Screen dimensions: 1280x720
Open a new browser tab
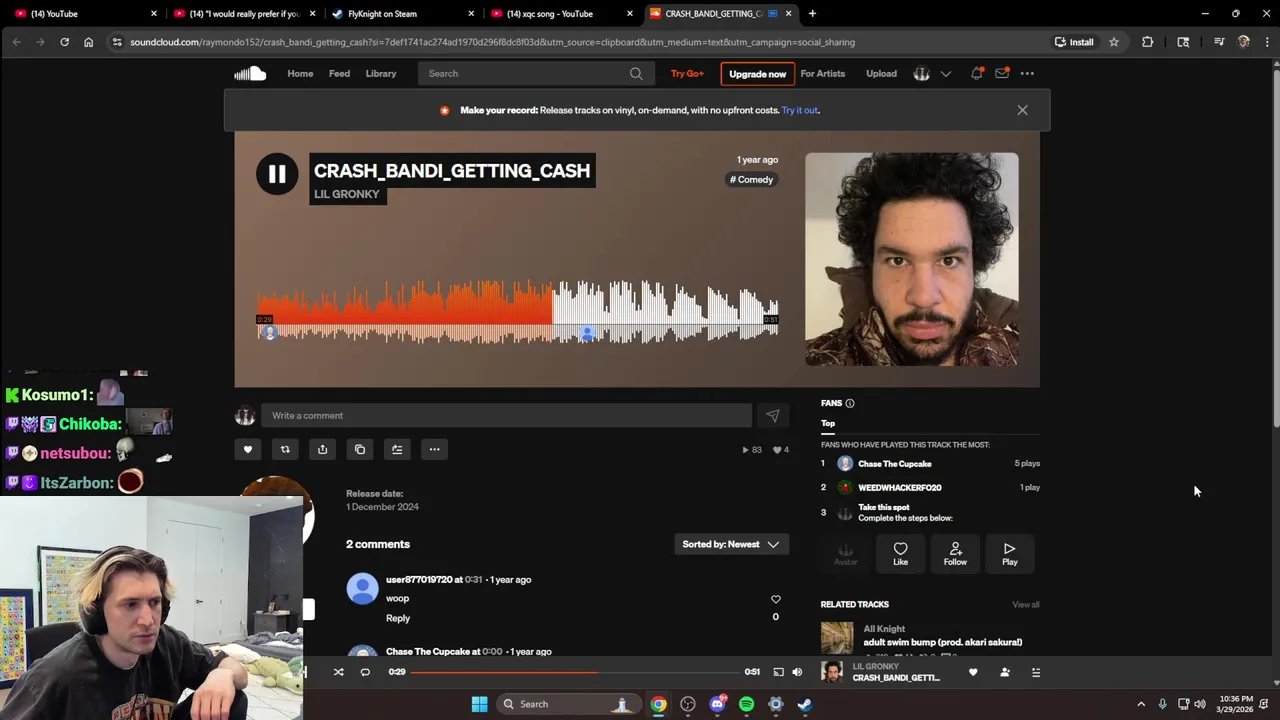[x=812, y=14]
